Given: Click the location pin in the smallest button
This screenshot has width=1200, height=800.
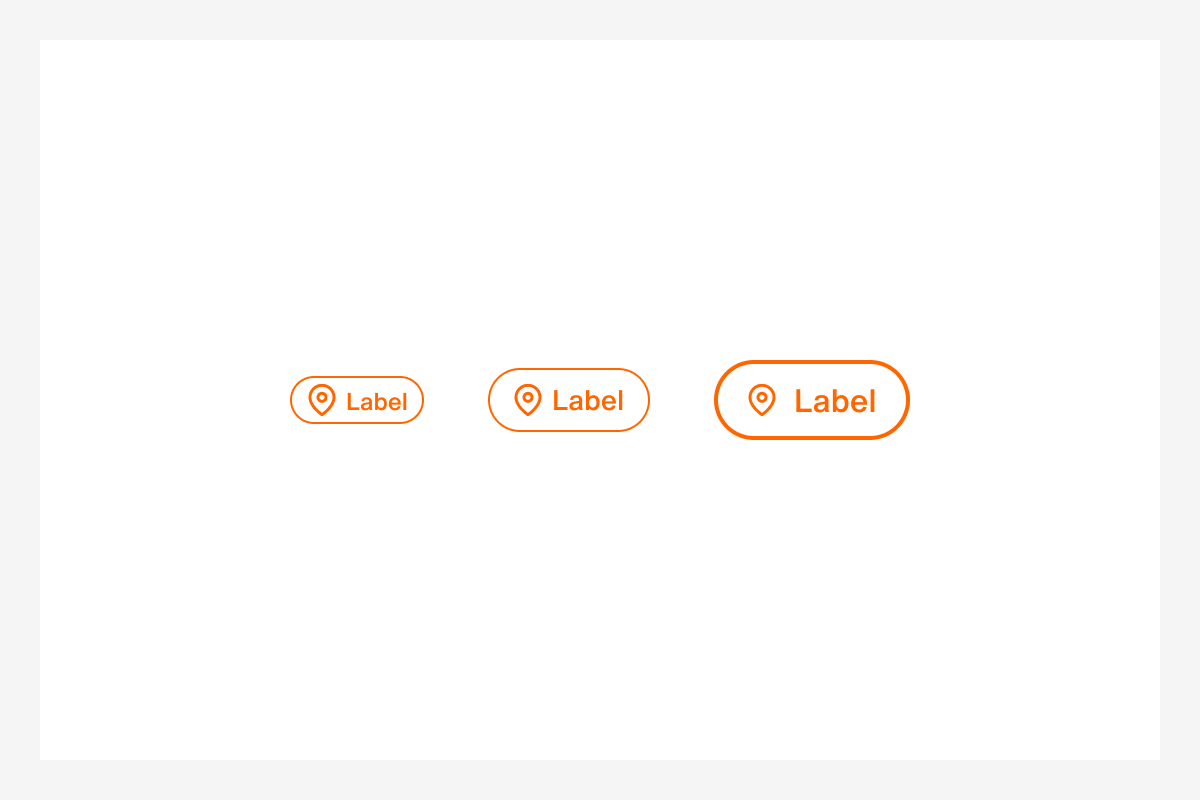Looking at the screenshot, I should tap(321, 399).
